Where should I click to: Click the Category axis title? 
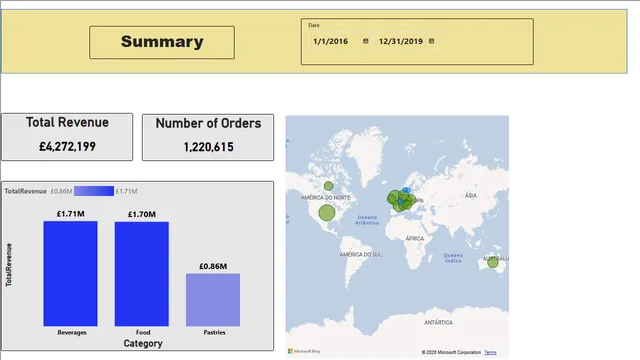point(143,343)
